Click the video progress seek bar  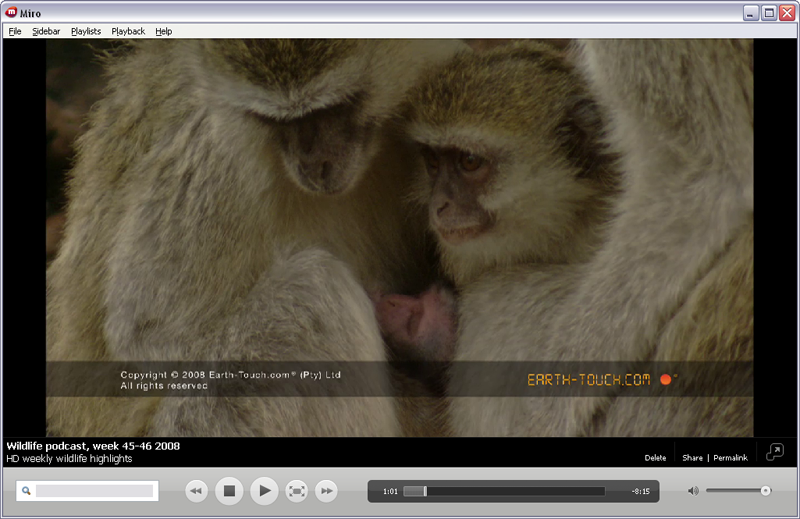(x=505, y=491)
